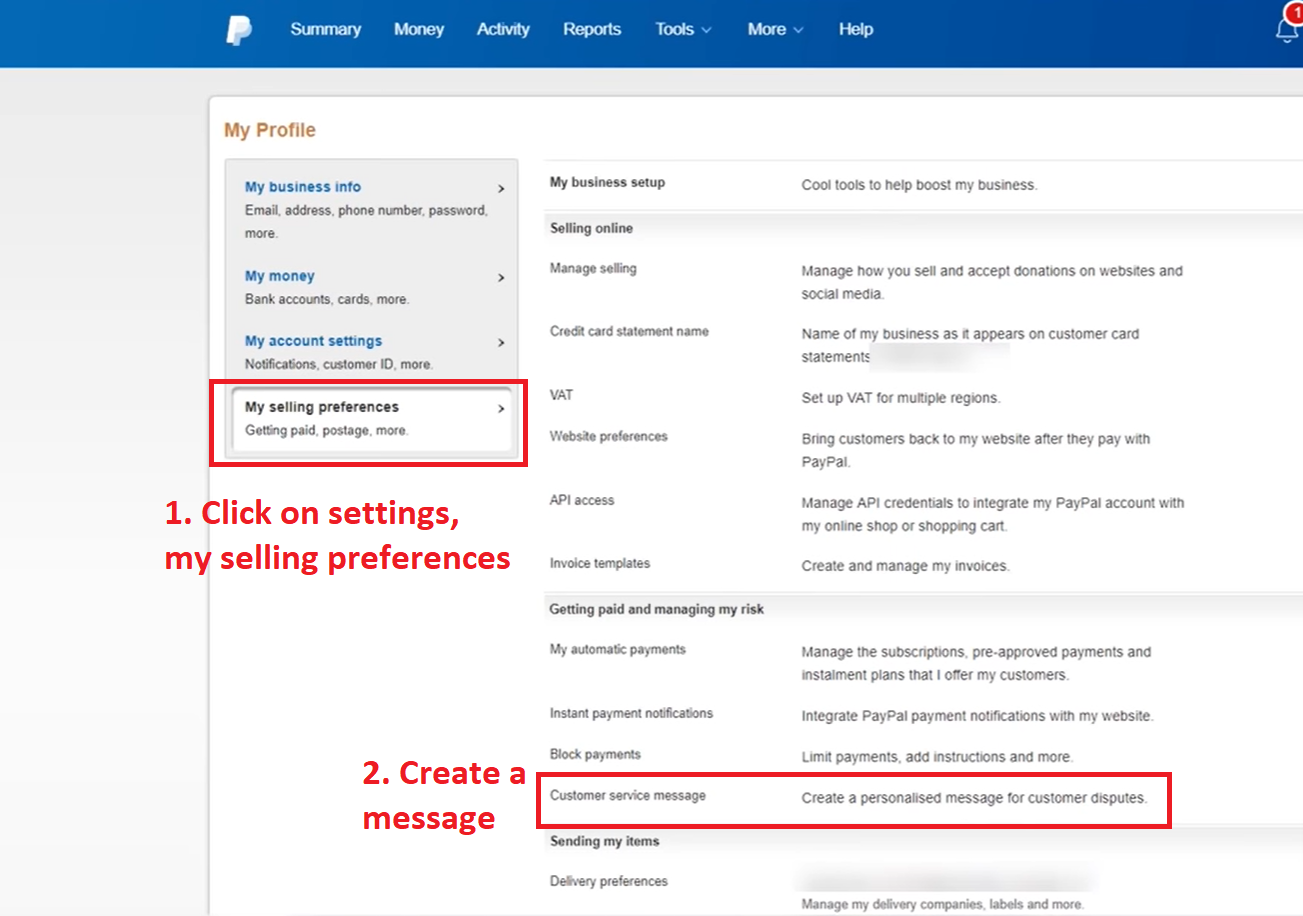Go to the Summary tab
Screen dimensions: 1303x916
point(326,29)
